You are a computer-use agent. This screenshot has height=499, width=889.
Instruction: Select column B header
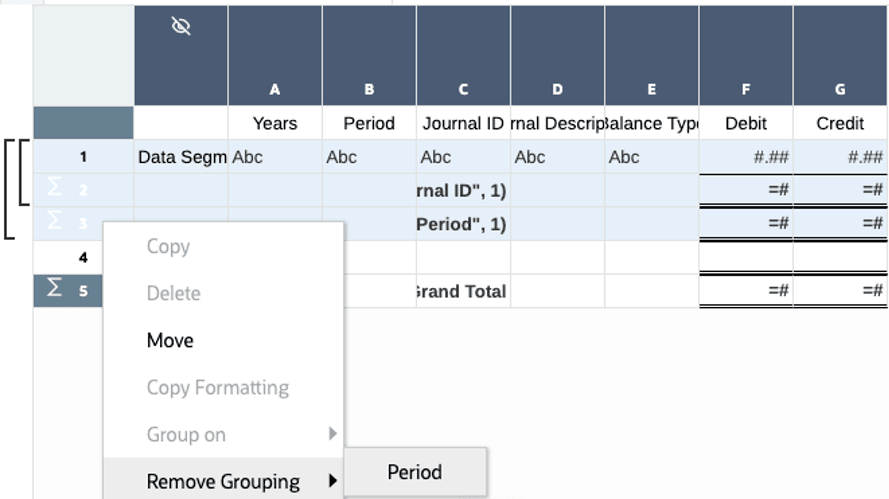369,89
